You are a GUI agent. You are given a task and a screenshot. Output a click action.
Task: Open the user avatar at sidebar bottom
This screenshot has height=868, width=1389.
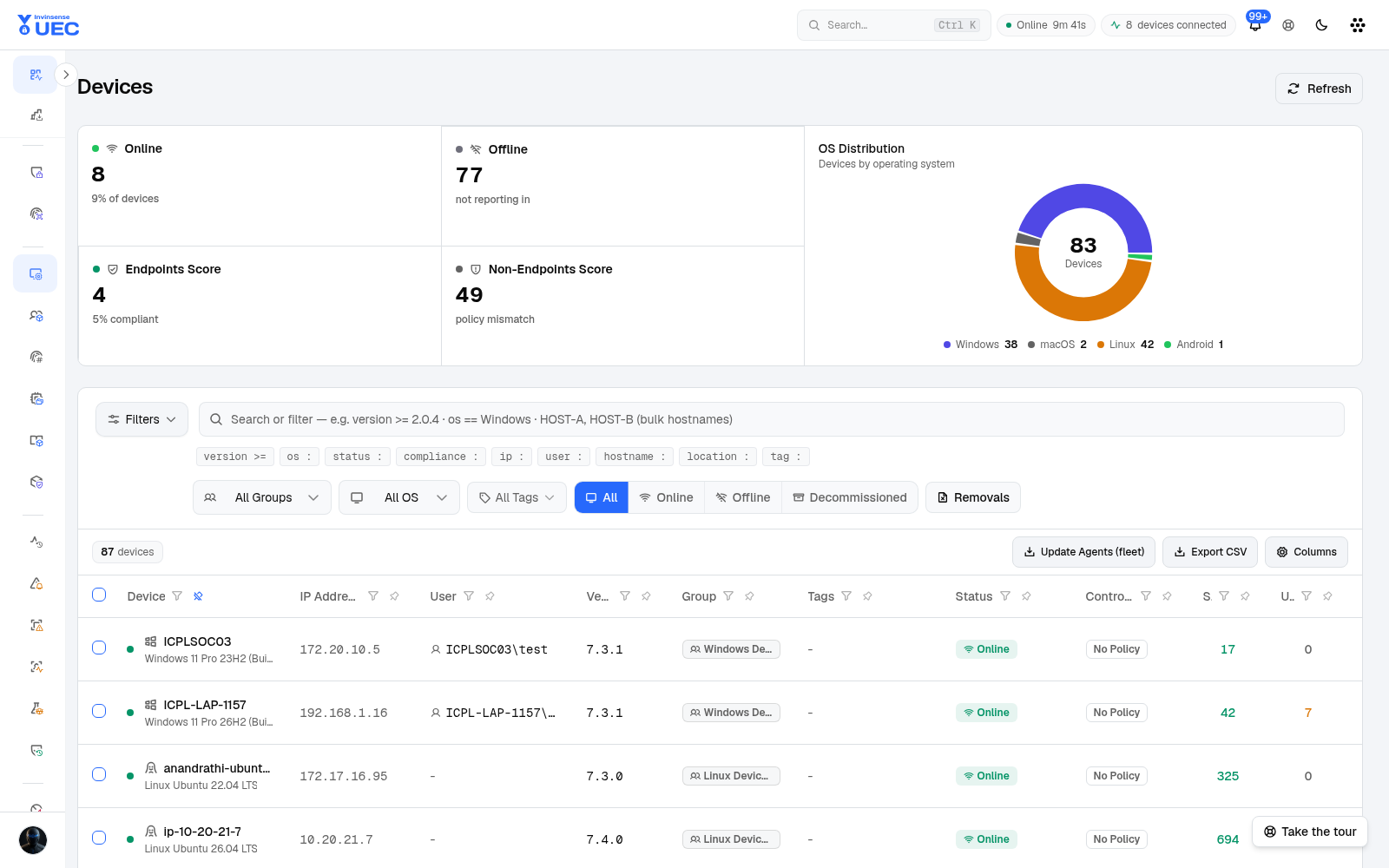click(33, 840)
